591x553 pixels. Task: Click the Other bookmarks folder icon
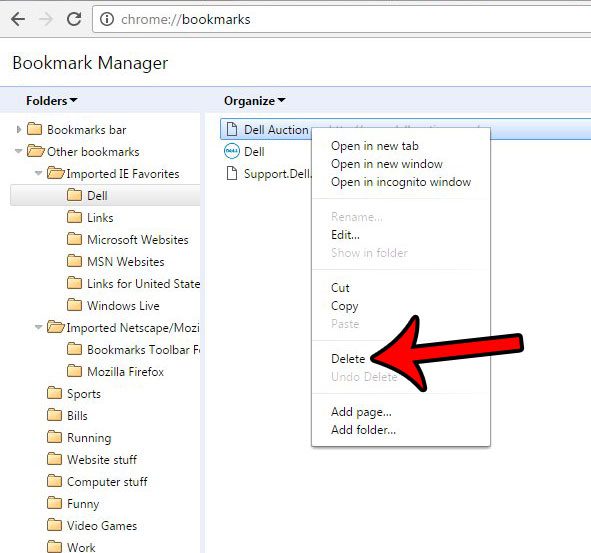[36, 151]
